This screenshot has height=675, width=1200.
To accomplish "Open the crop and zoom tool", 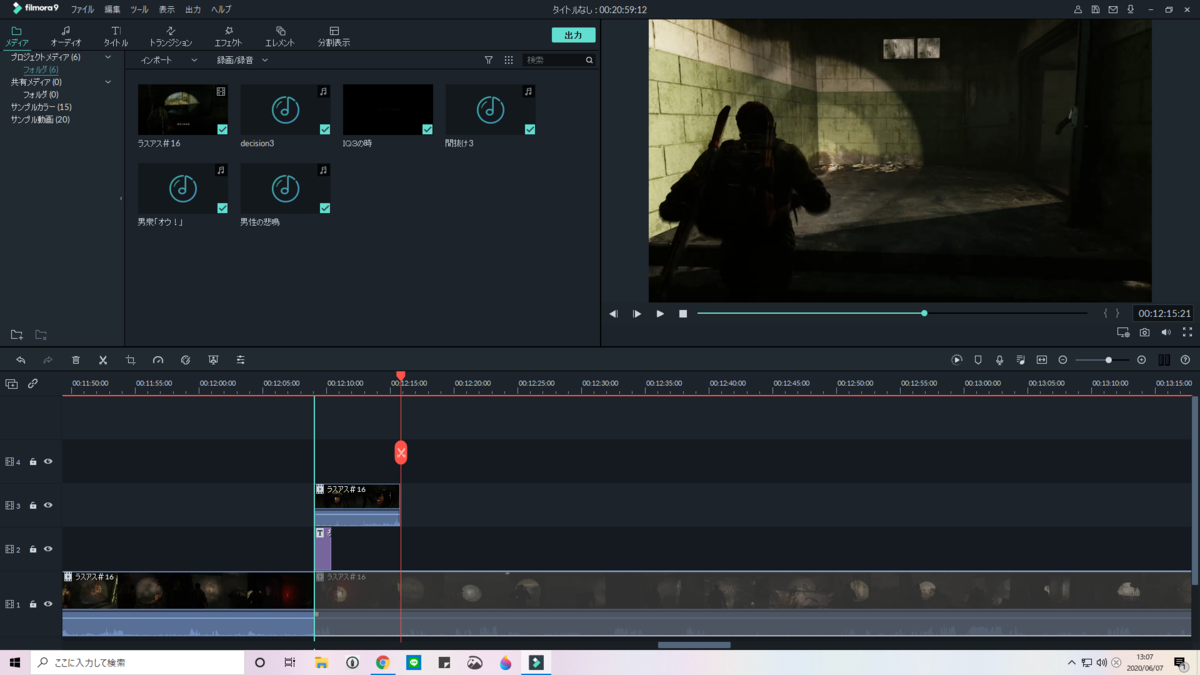I will [x=130, y=360].
